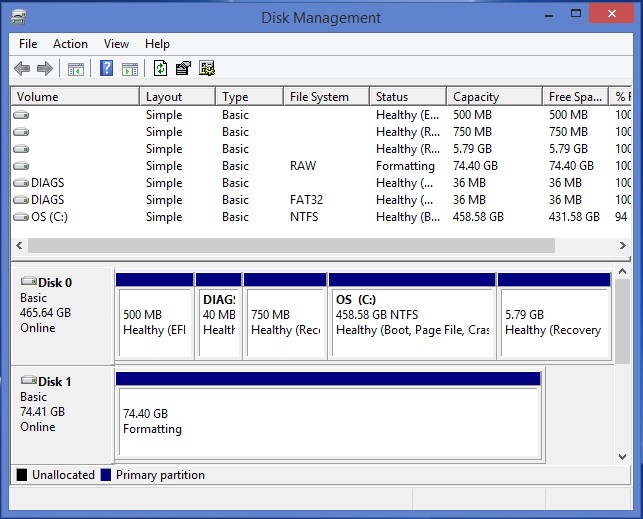Open Help via blue question mark icon
The width and height of the screenshot is (643, 519).
[106, 68]
